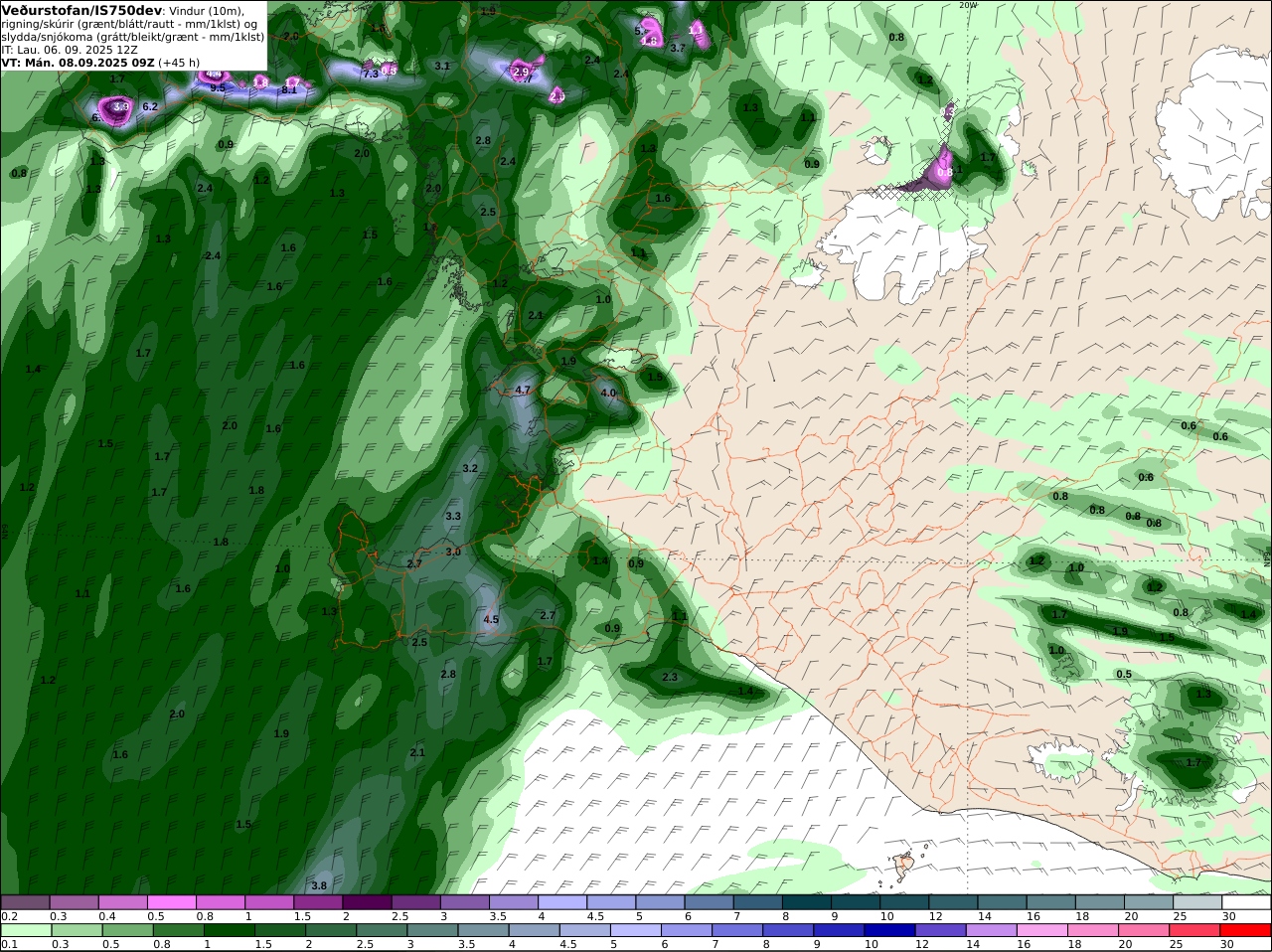Click the 6.2 precipitation value on the map

(150, 107)
